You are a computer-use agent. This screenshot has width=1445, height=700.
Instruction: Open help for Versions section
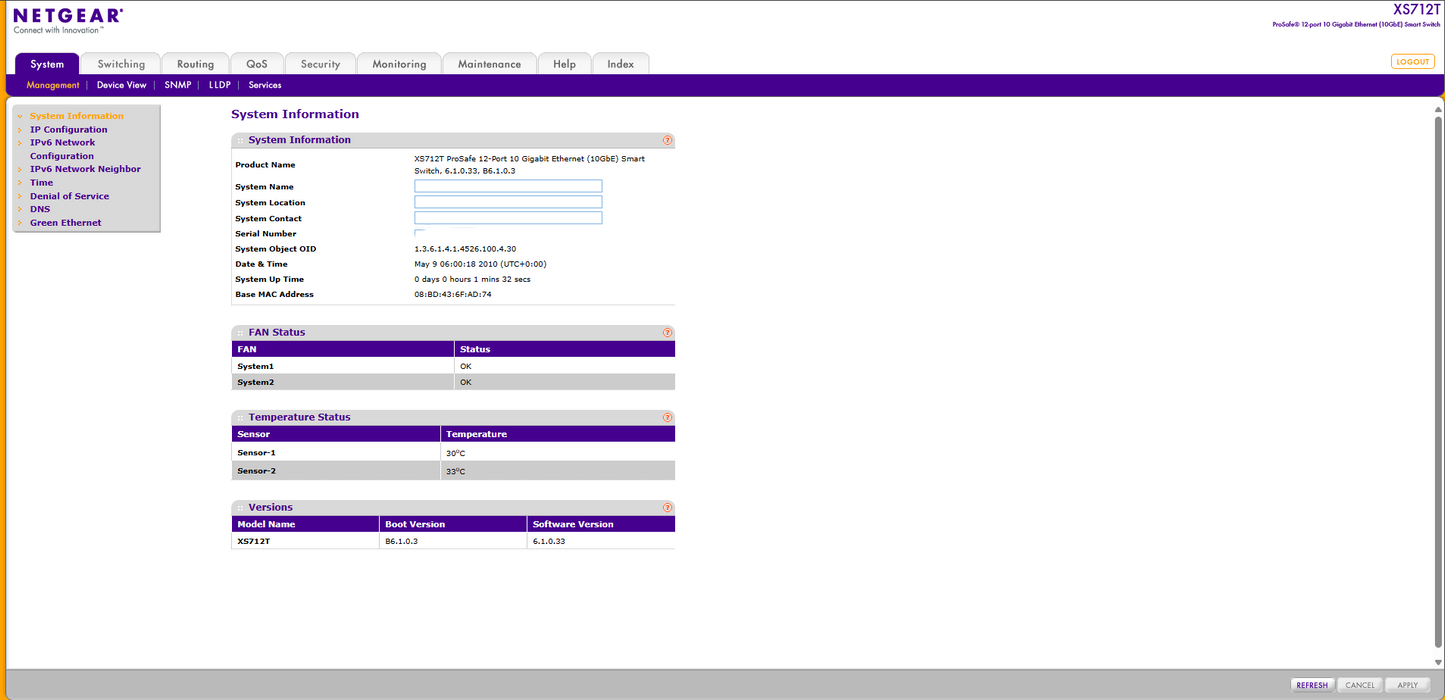667,507
